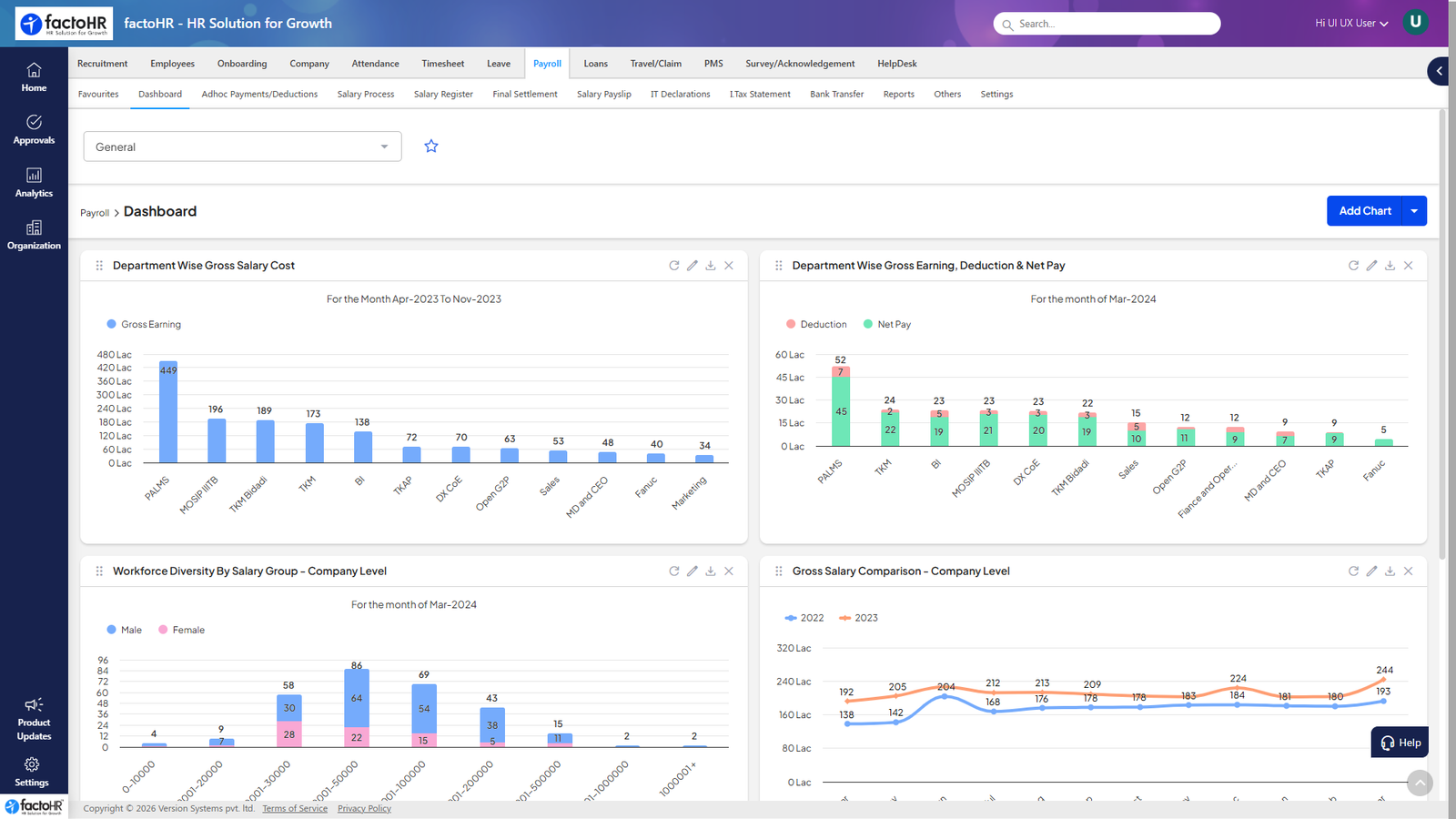Open the Final Settlement sub-tab
Viewport: 1456px width, 819px height.
point(525,95)
